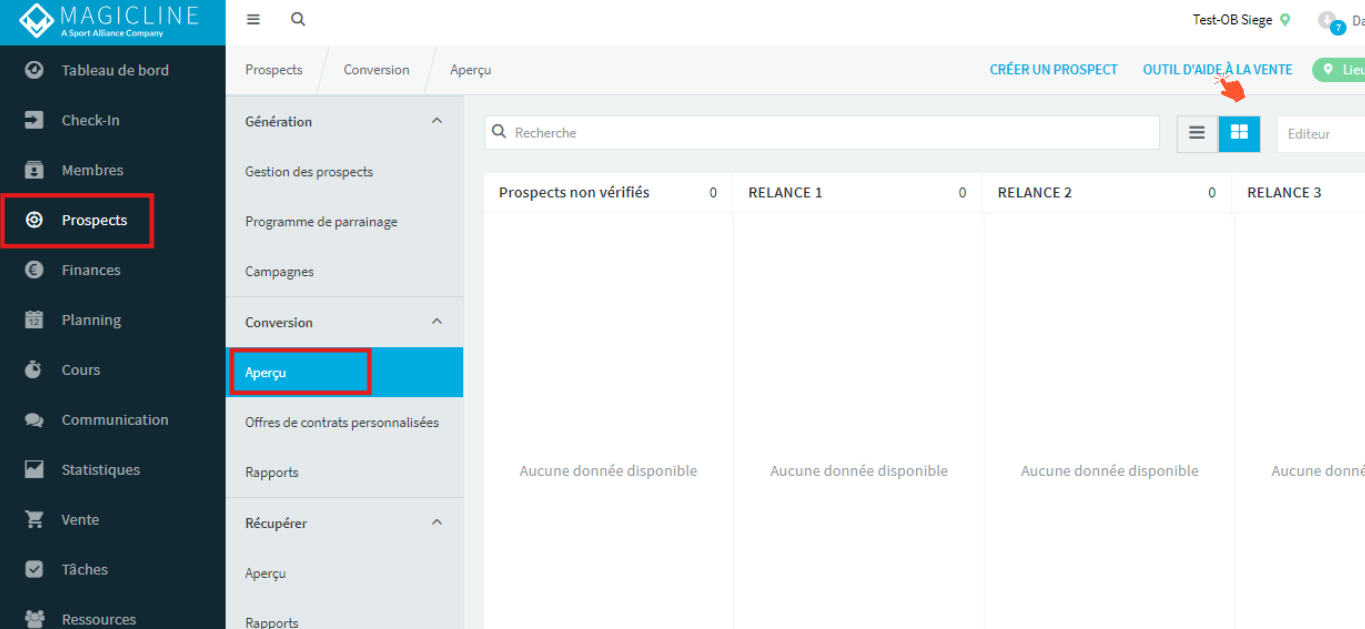Click the location pin next to Test-OB Siege
This screenshot has width=1365, height=629.
pyautogui.click(x=1285, y=20)
